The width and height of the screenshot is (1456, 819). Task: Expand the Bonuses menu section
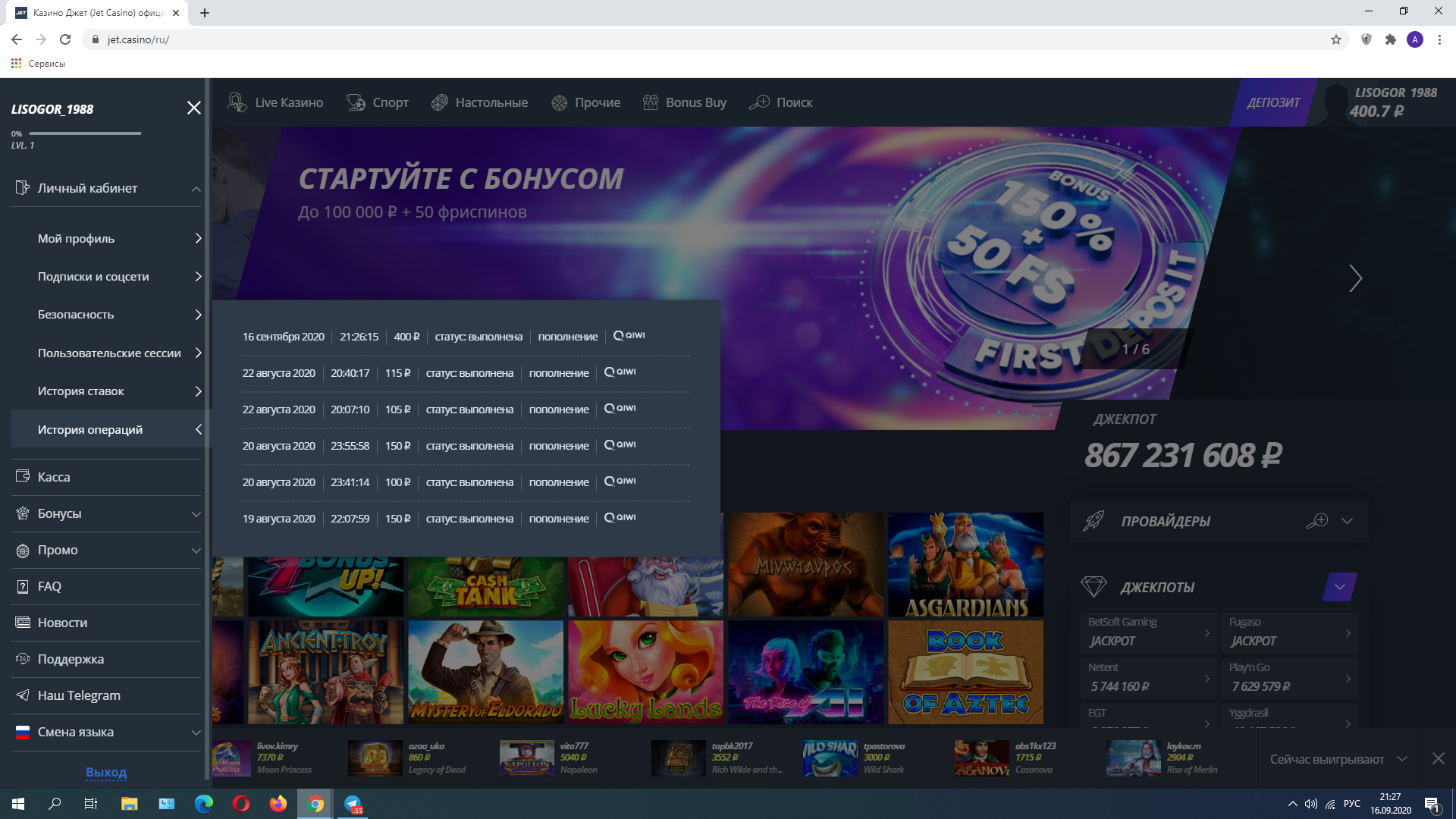[196, 514]
